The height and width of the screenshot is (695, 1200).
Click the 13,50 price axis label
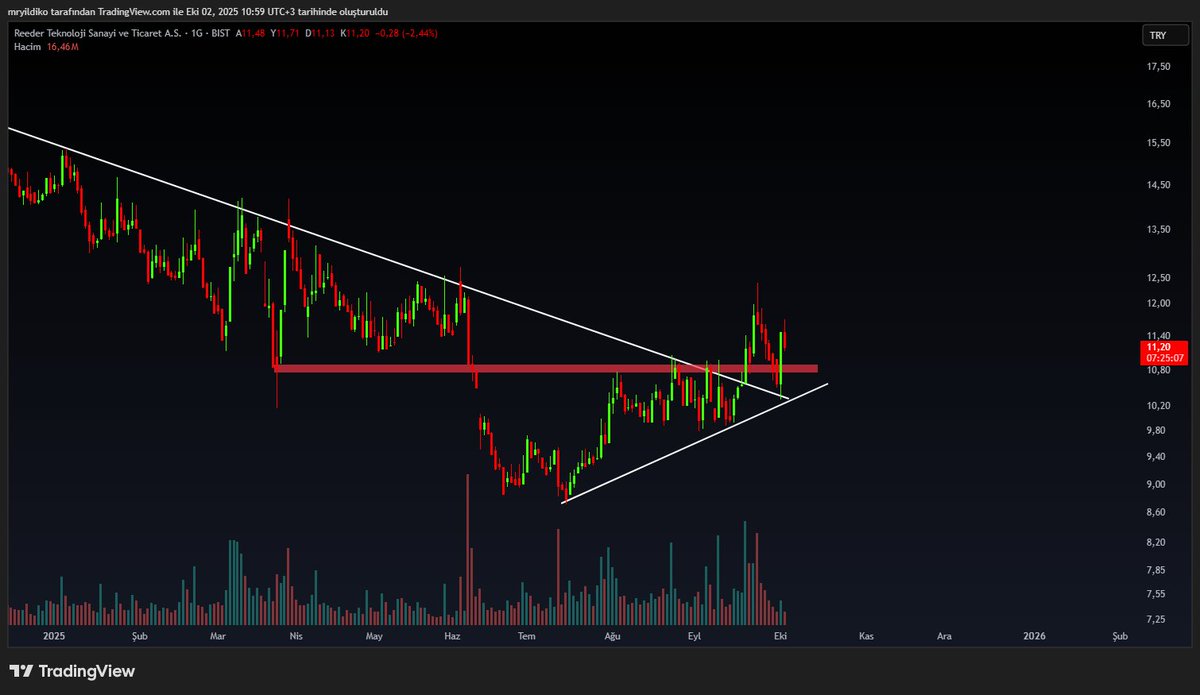tap(1158, 229)
